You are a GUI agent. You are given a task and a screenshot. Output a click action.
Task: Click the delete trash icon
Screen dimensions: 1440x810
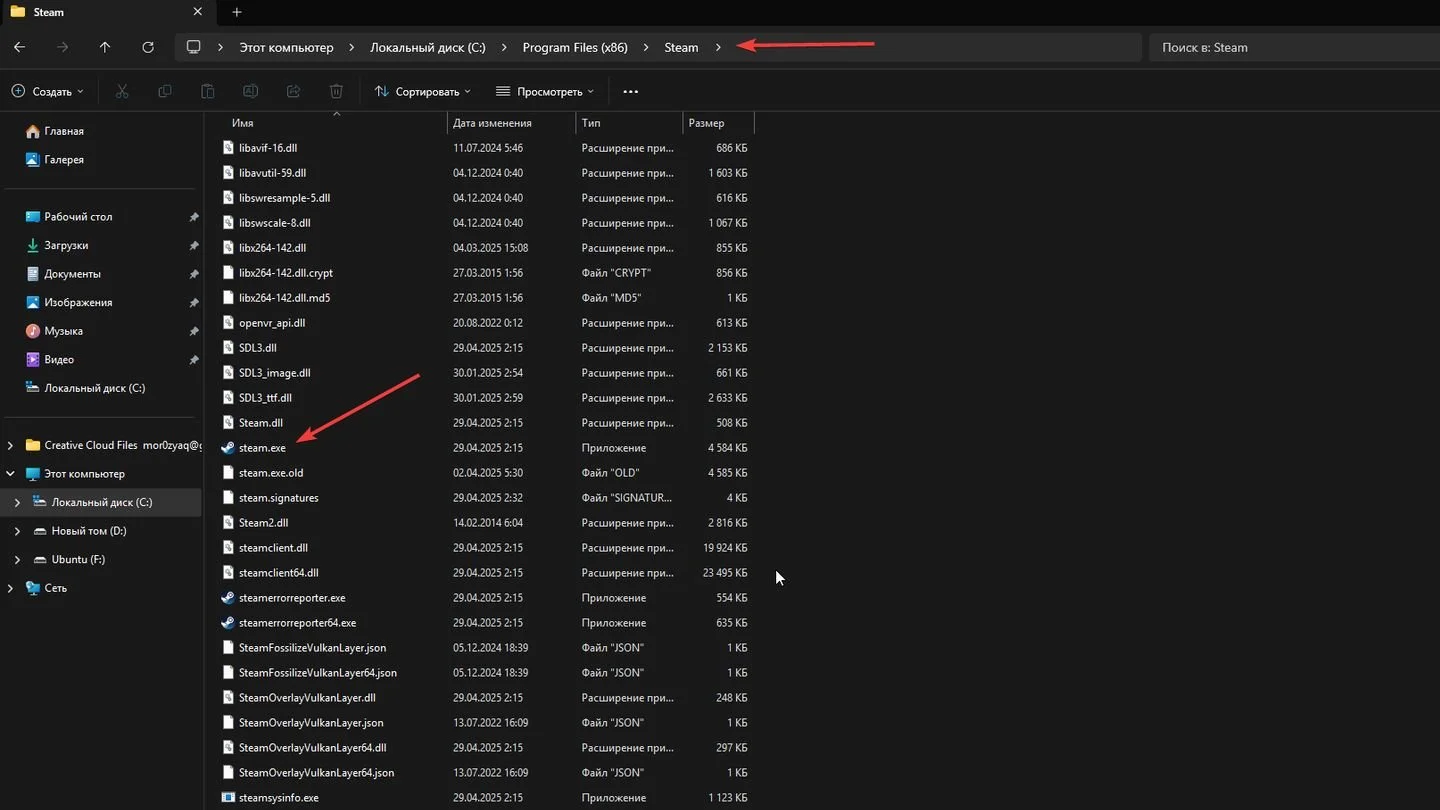(337, 91)
